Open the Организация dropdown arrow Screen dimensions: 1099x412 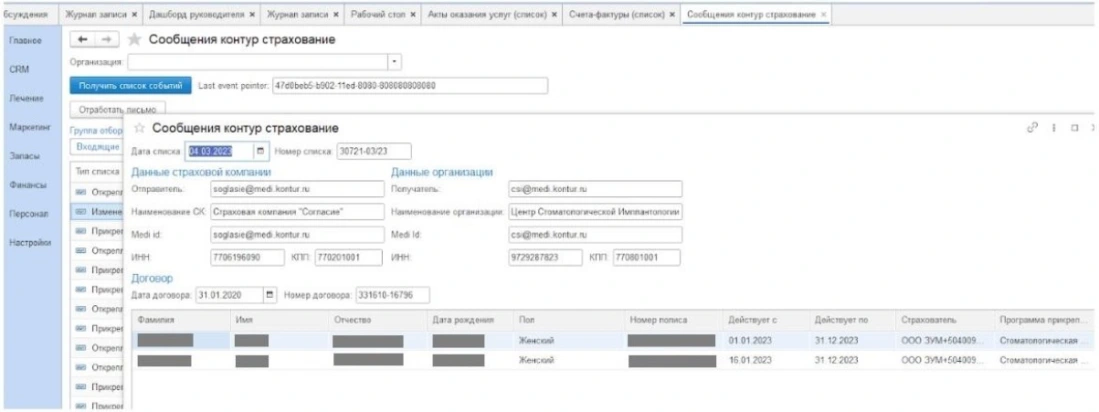[395, 62]
